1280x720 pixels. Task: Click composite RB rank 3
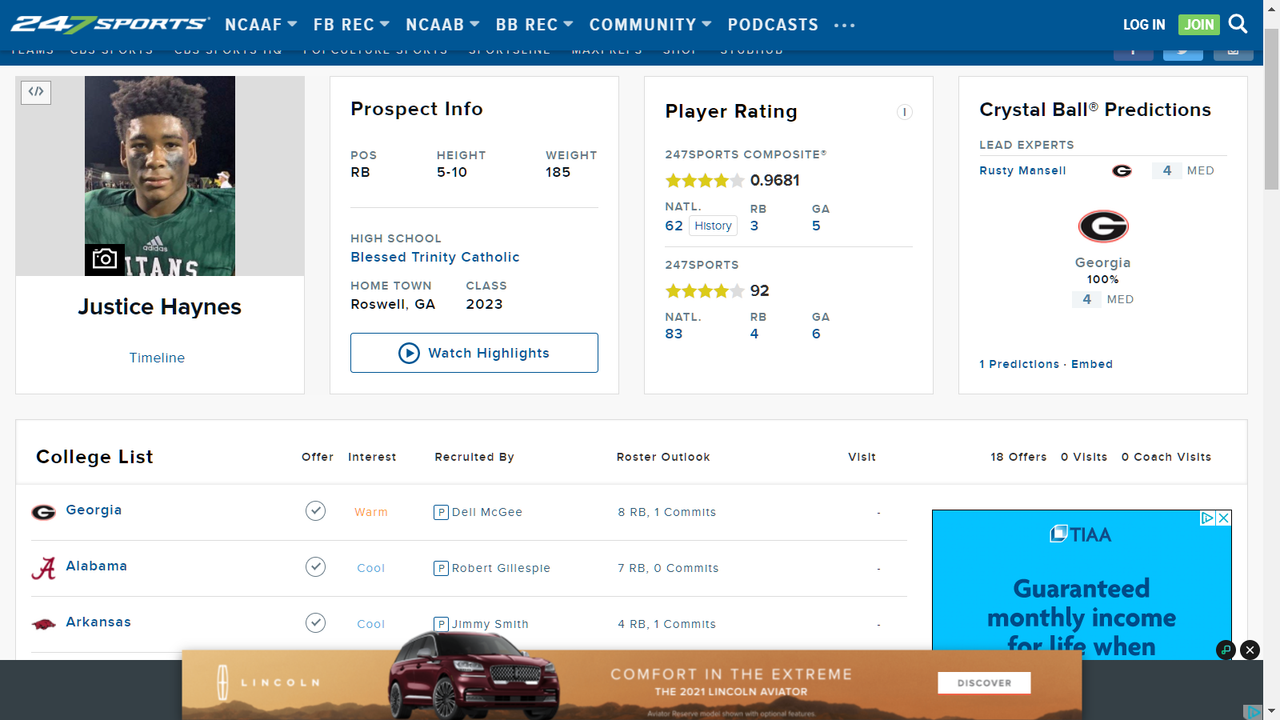pos(754,226)
